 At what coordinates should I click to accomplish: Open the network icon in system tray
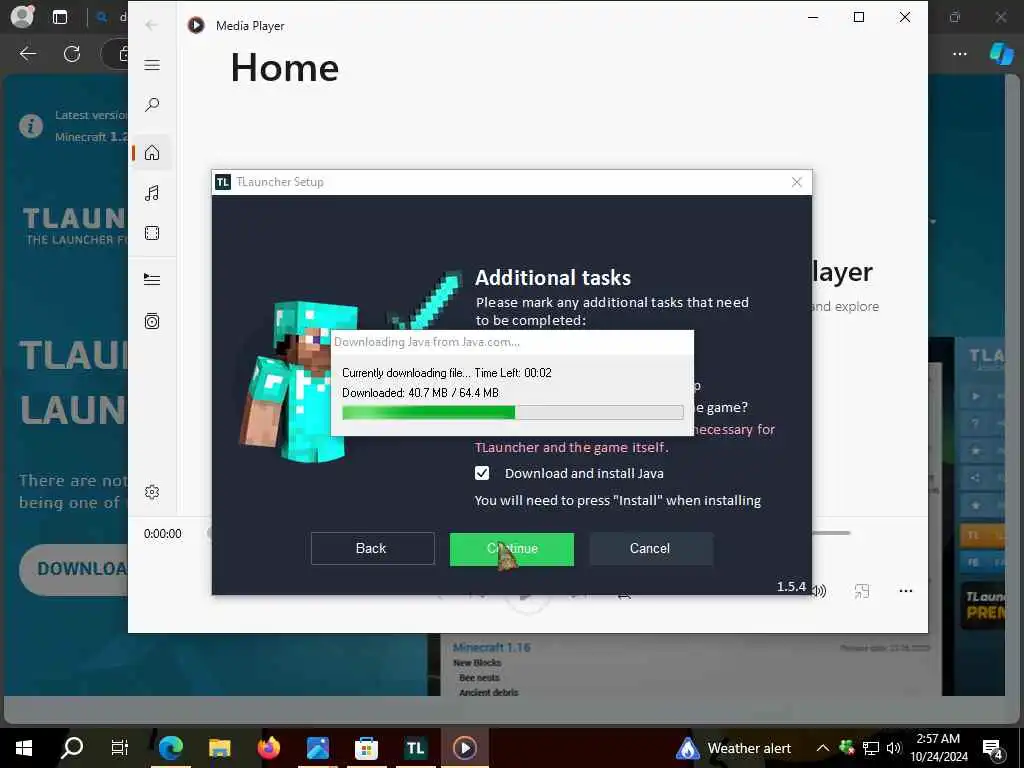[871, 748]
